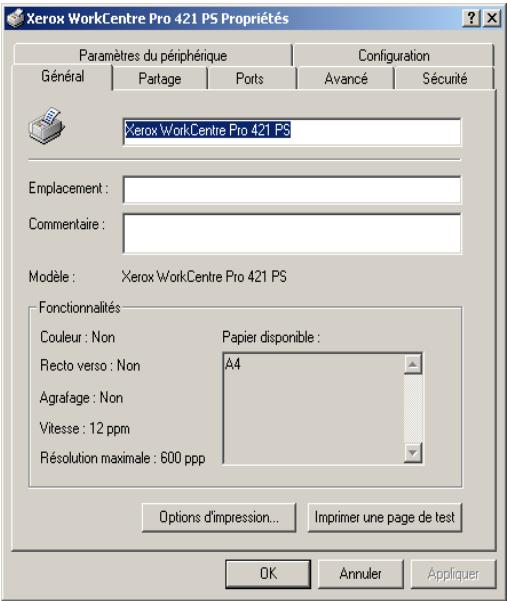Click the Papier disponible label

pyautogui.click(x=271, y=337)
